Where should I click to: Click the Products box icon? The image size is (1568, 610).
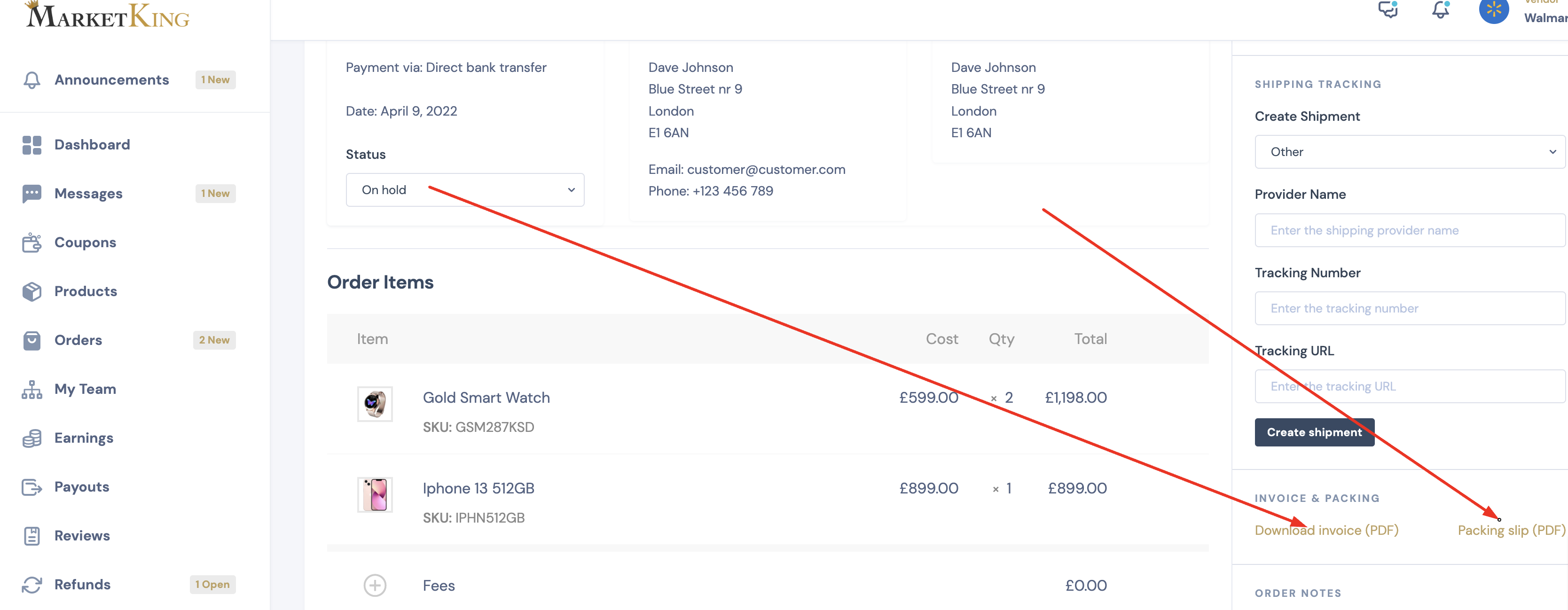[31, 292]
